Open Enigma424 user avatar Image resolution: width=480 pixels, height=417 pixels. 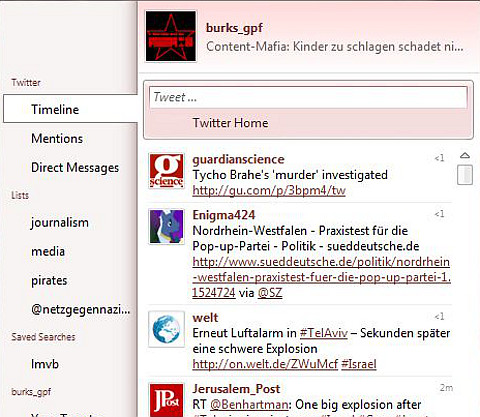tap(166, 226)
